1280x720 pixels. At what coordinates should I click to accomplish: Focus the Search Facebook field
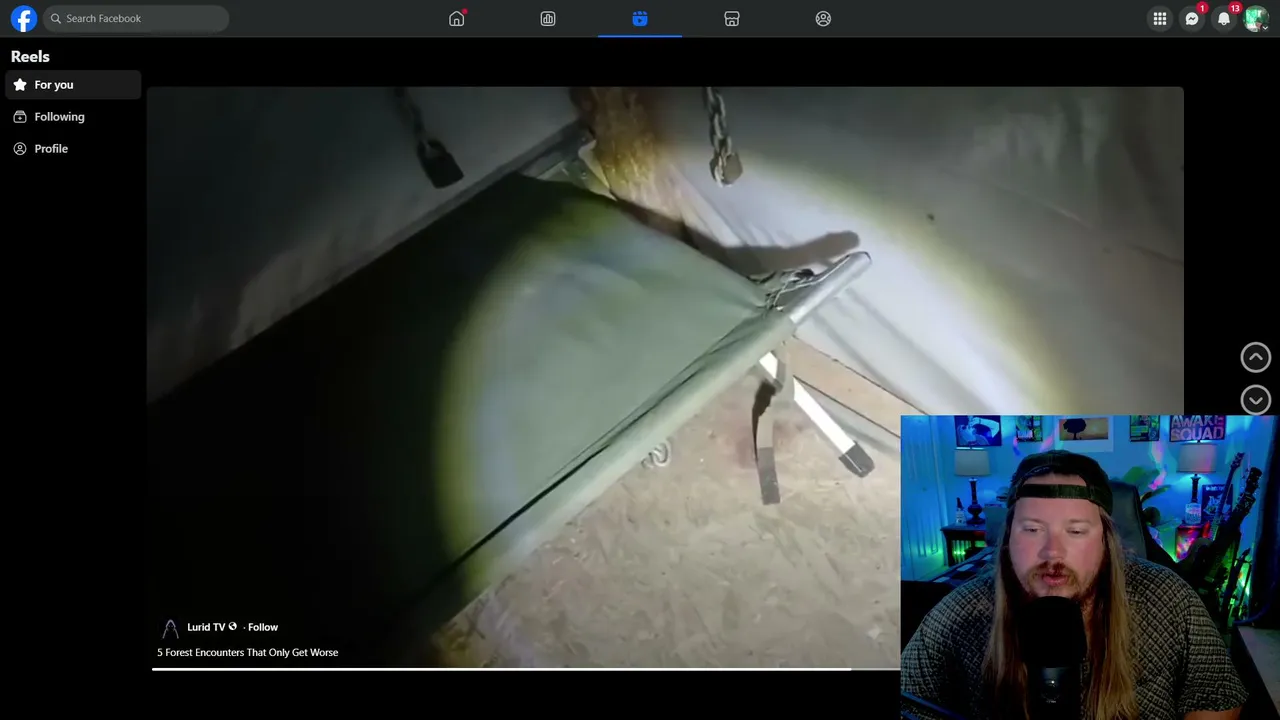pos(136,18)
